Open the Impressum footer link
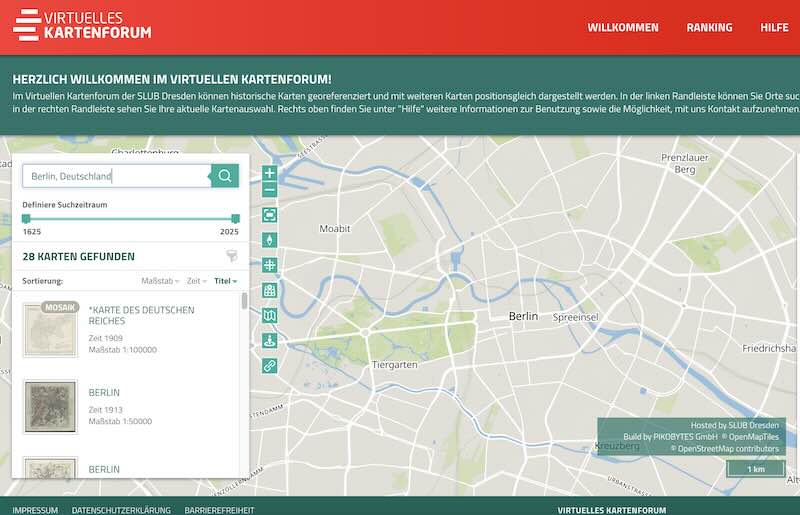The image size is (800, 515). coord(35,510)
